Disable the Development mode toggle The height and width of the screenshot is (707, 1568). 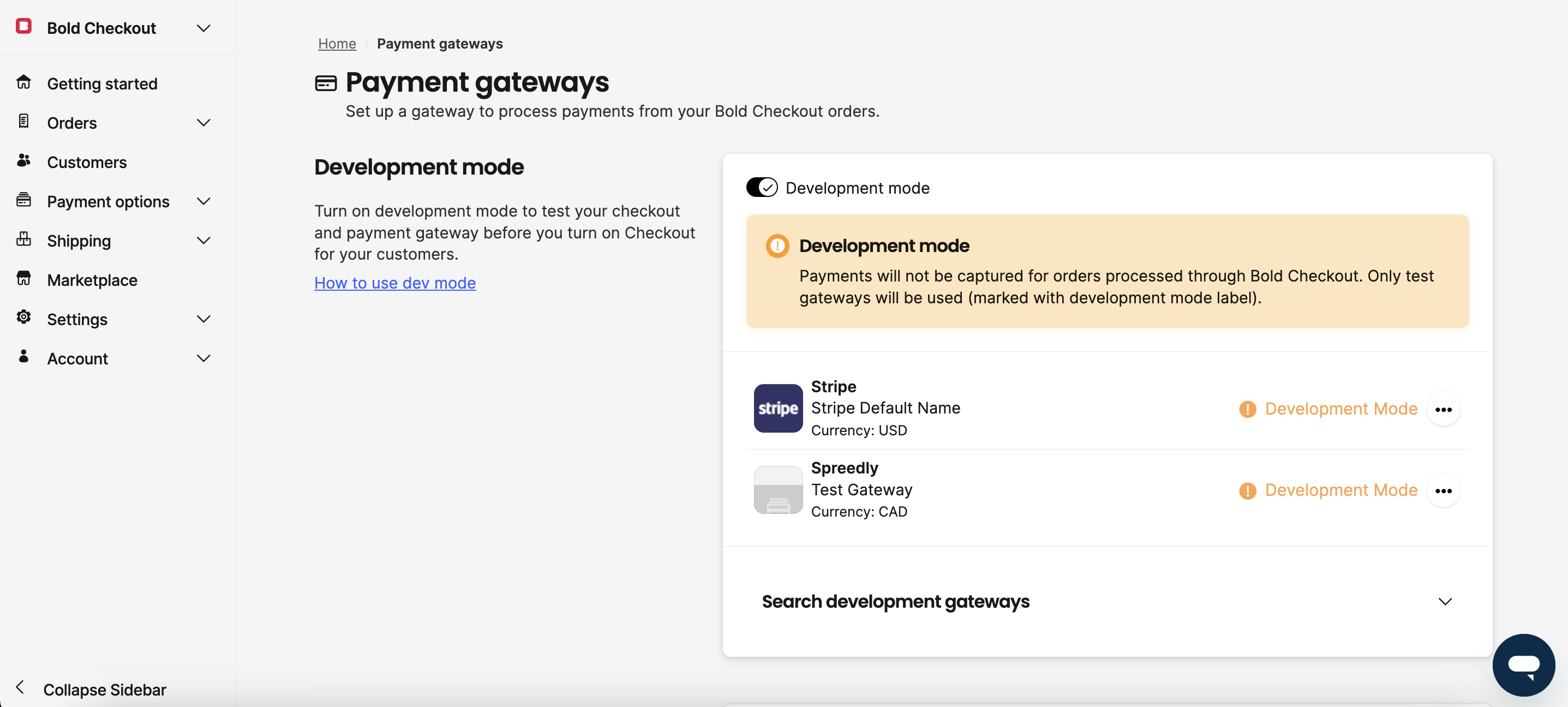tap(762, 188)
